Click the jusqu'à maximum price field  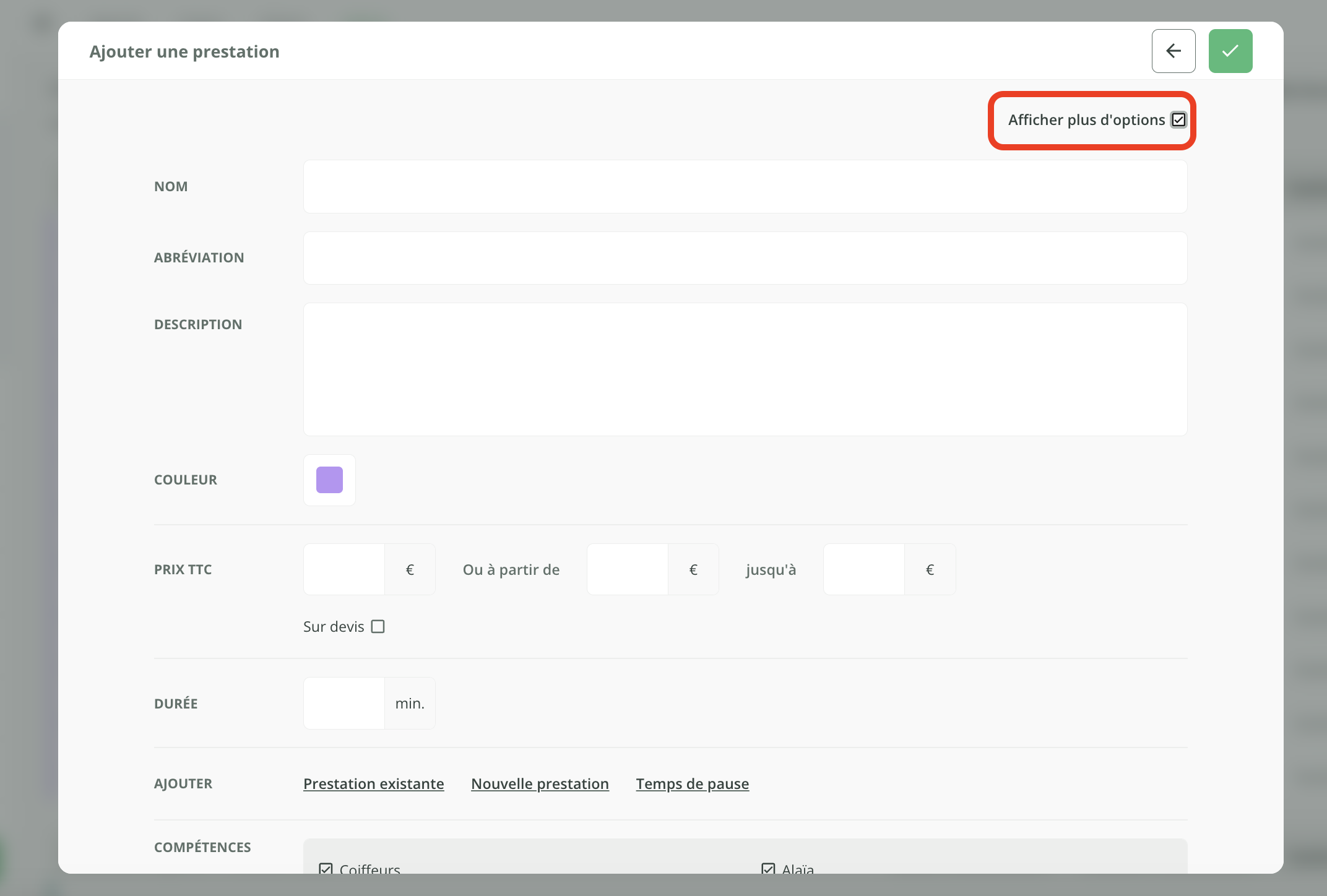coord(863,569)
